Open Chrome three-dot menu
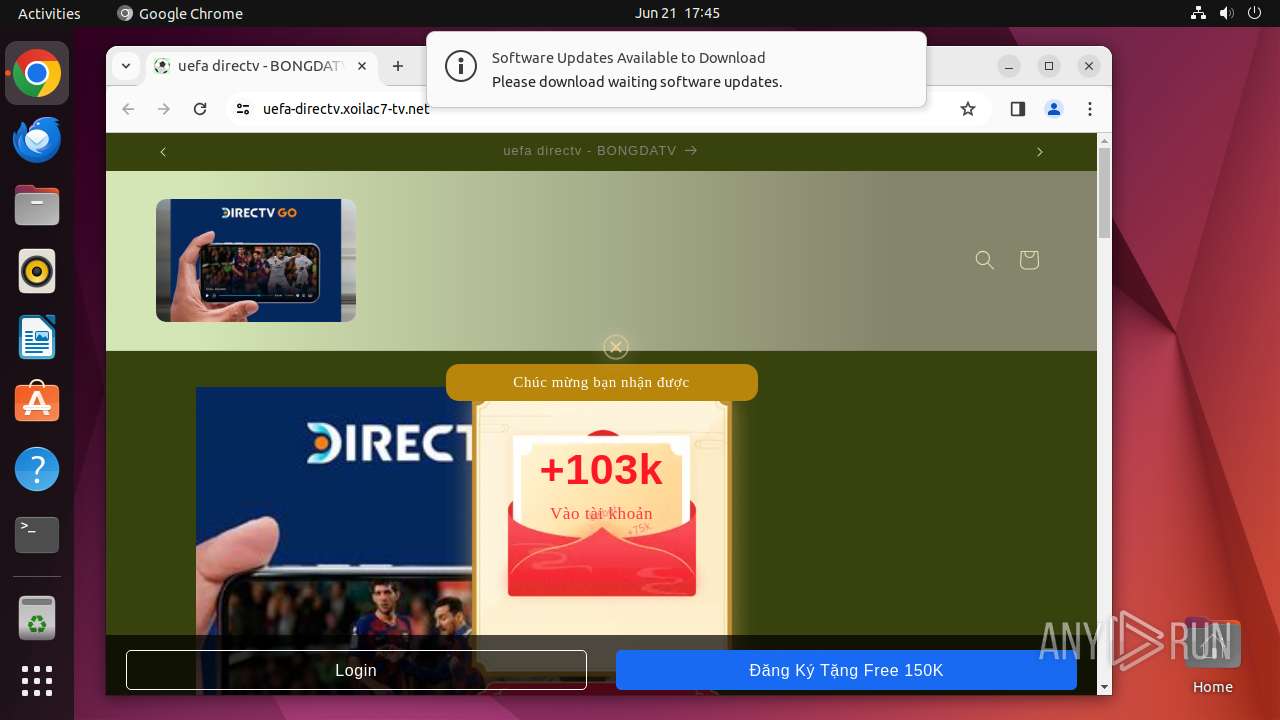1280x720 pixels. coord(1090,109)
